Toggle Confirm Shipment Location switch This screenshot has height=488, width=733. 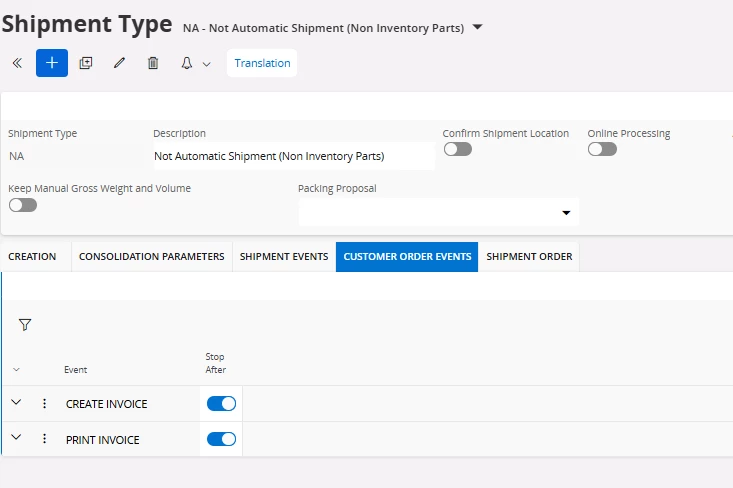(457, 149)
